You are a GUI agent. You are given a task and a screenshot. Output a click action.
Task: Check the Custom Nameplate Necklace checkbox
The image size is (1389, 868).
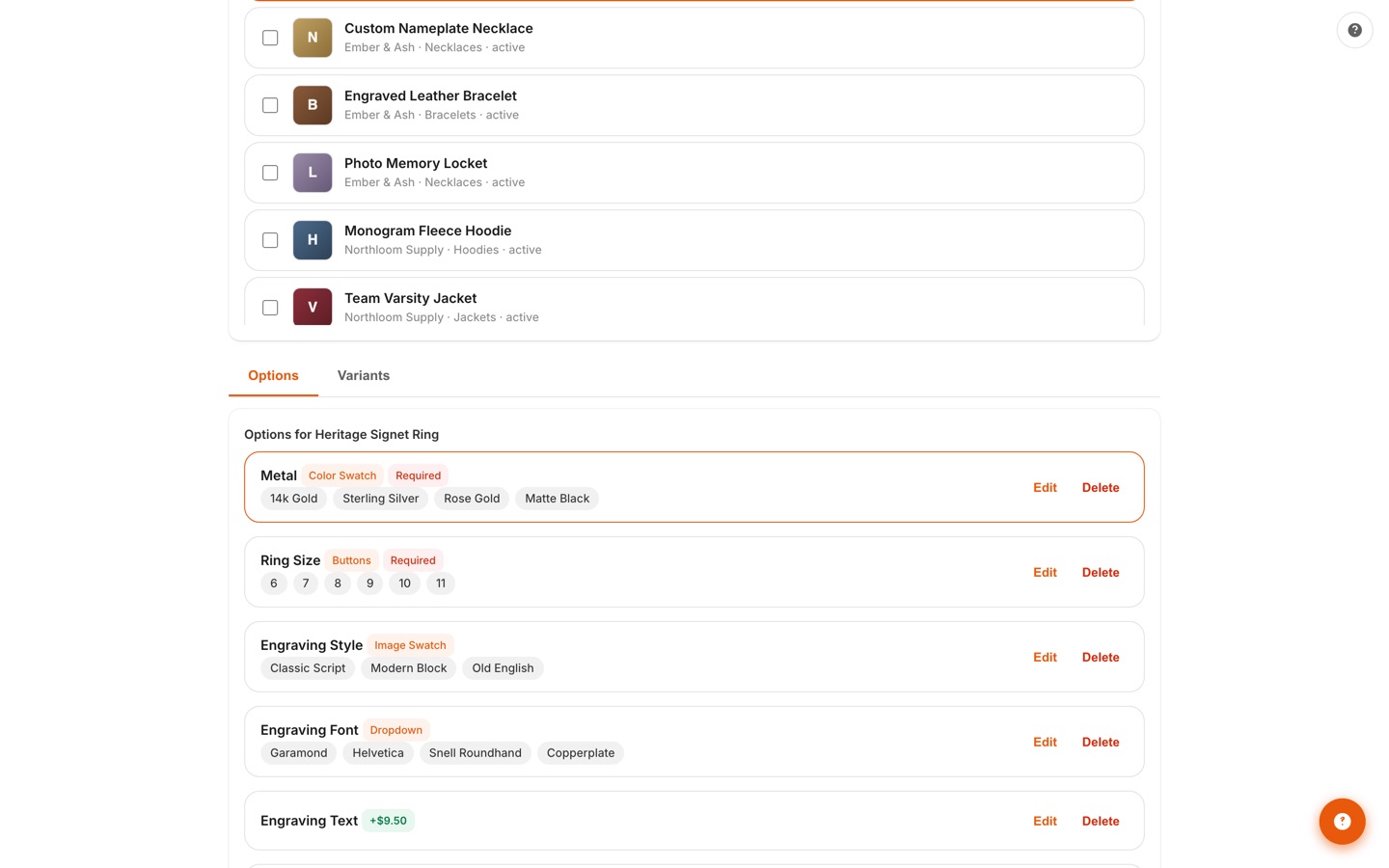(270, 38)
